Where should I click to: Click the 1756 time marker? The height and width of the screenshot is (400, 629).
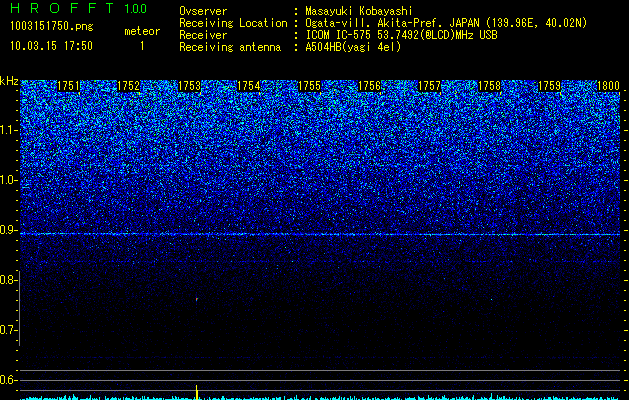tap(369, 86)
